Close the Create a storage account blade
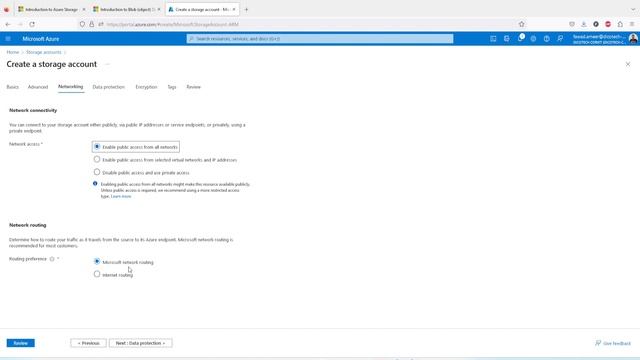Screen dimensions: 640x360 pyautogui.click(x=628, y=64)
